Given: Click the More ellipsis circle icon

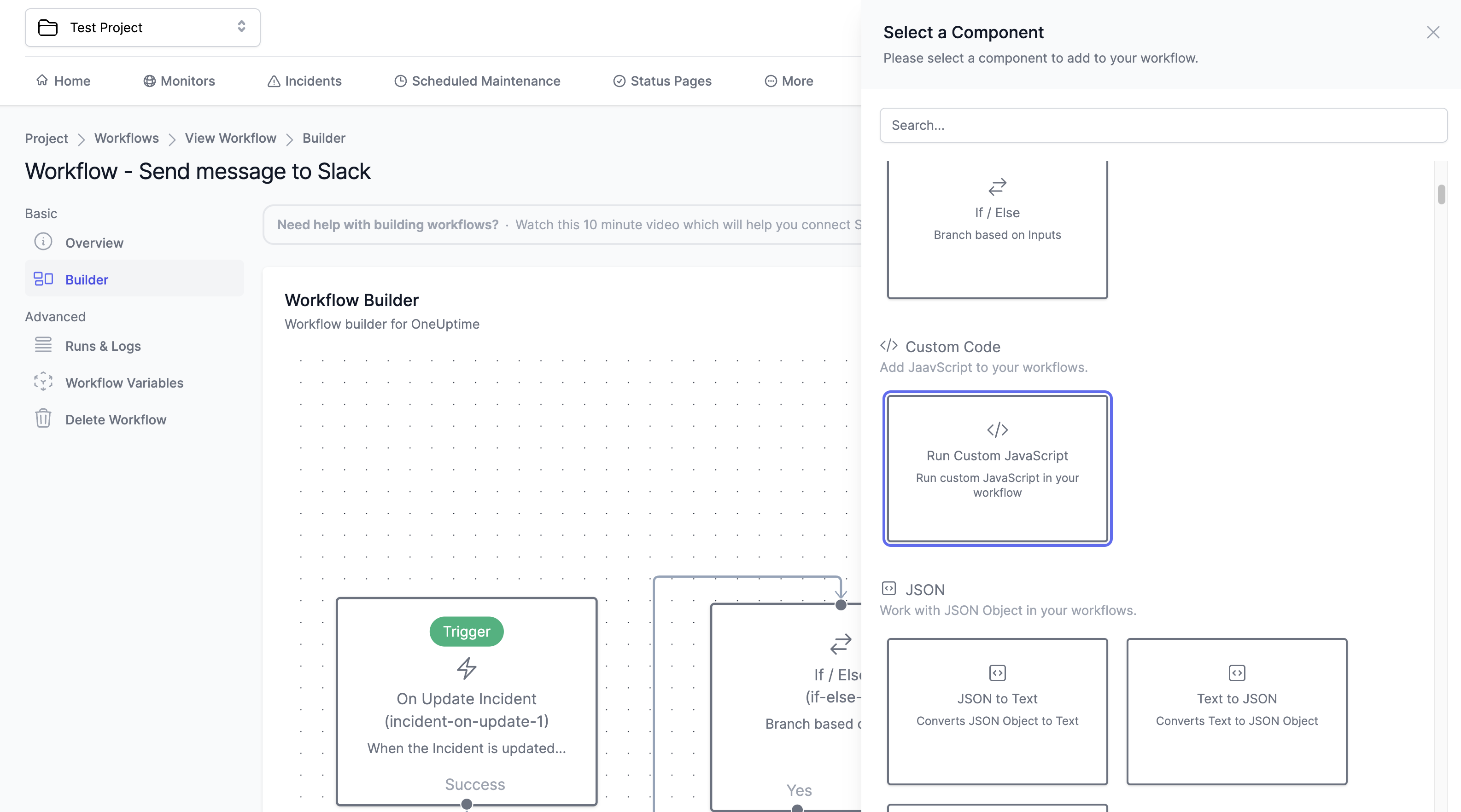Looking at the screenshot, I should (771, 81).
